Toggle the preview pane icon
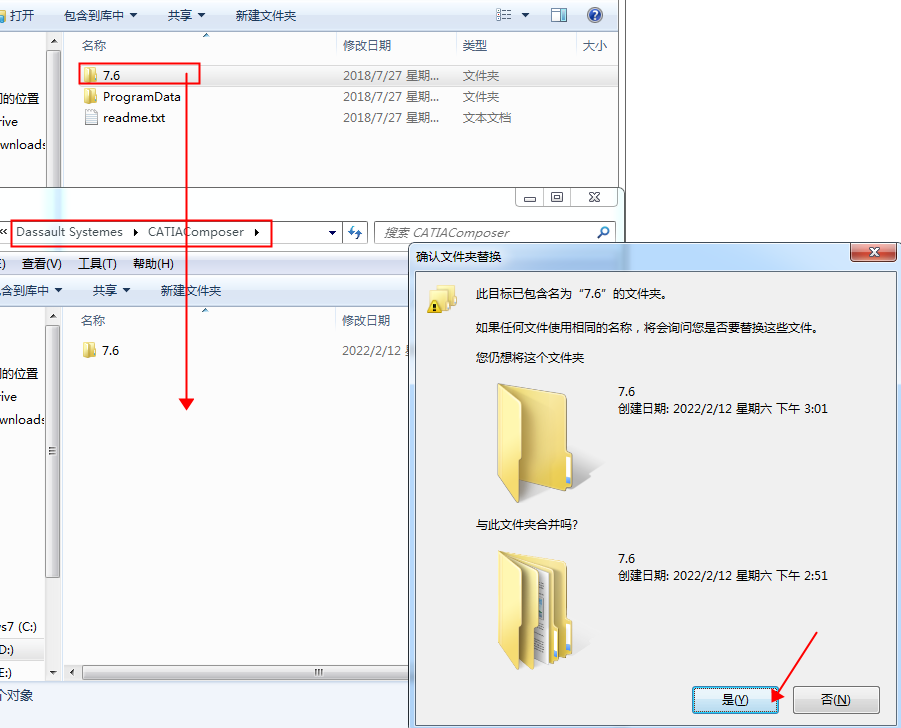 (559, 15)
